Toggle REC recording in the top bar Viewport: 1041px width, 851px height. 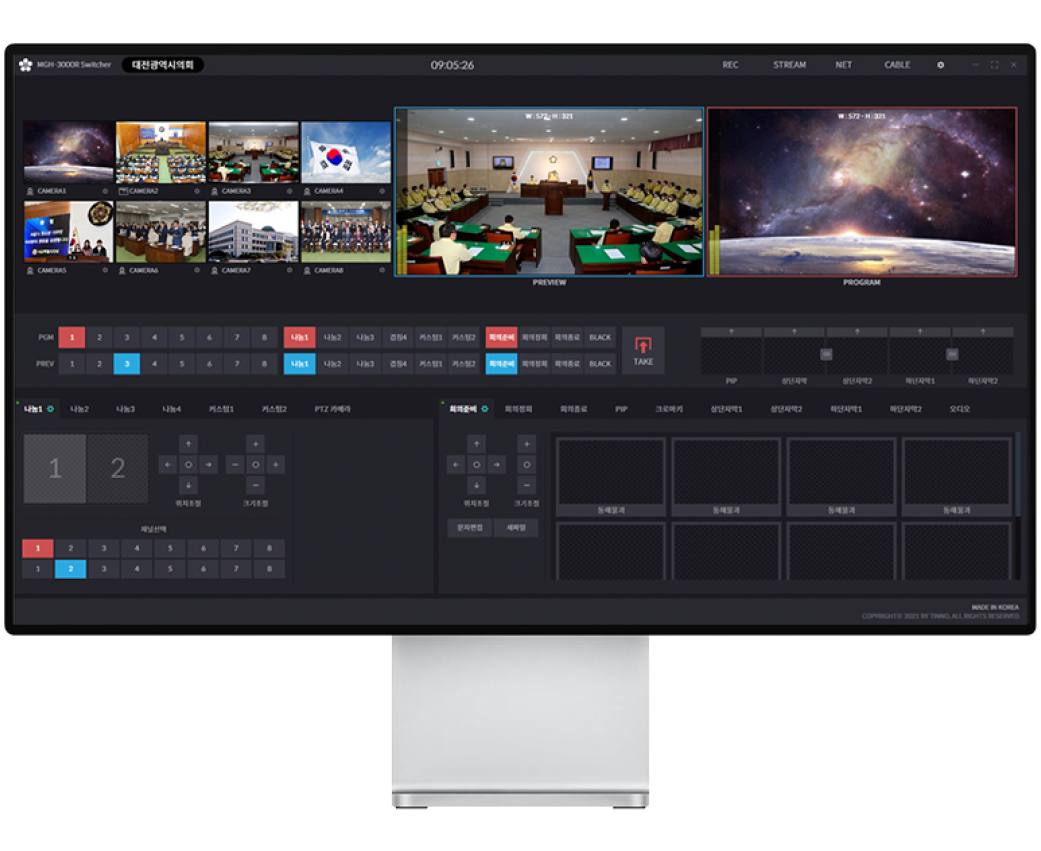pyautogui.click(x=730, y=65)
